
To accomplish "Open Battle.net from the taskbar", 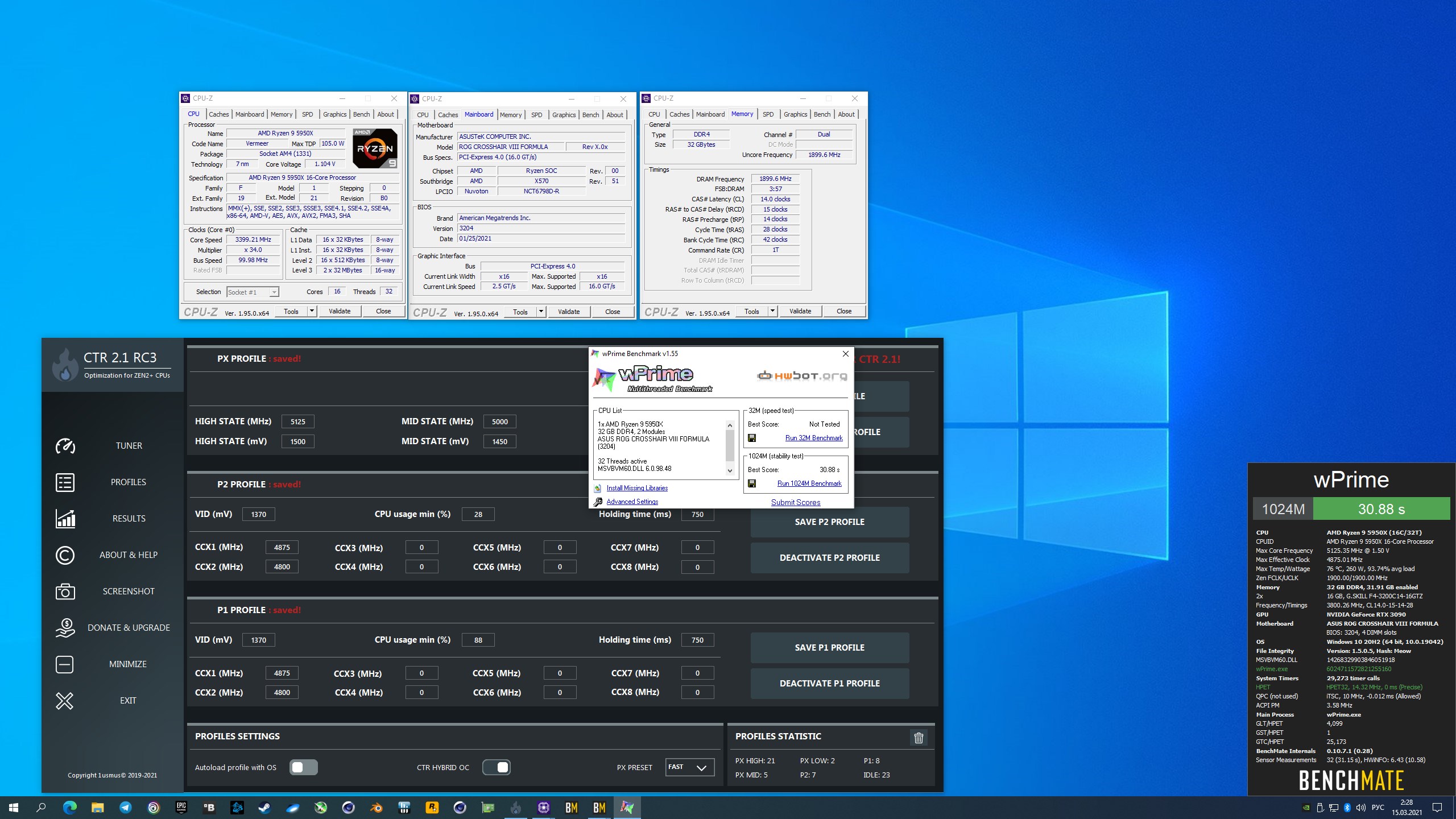I will tap(237, 807).
